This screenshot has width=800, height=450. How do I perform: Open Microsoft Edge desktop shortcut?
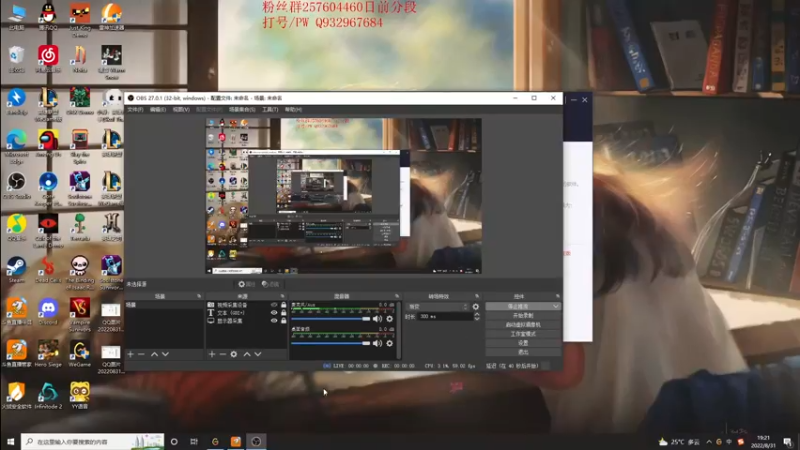[x=16, y=146]
